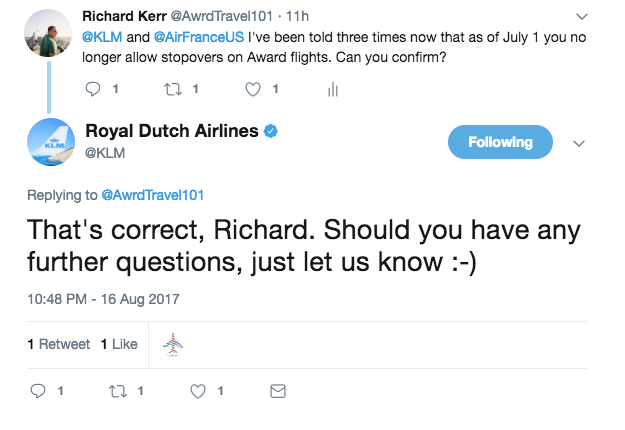This screenshot has width=625, height=430.
Task: Open Richard Kerr's profile picture
Action: coord(49,35)
